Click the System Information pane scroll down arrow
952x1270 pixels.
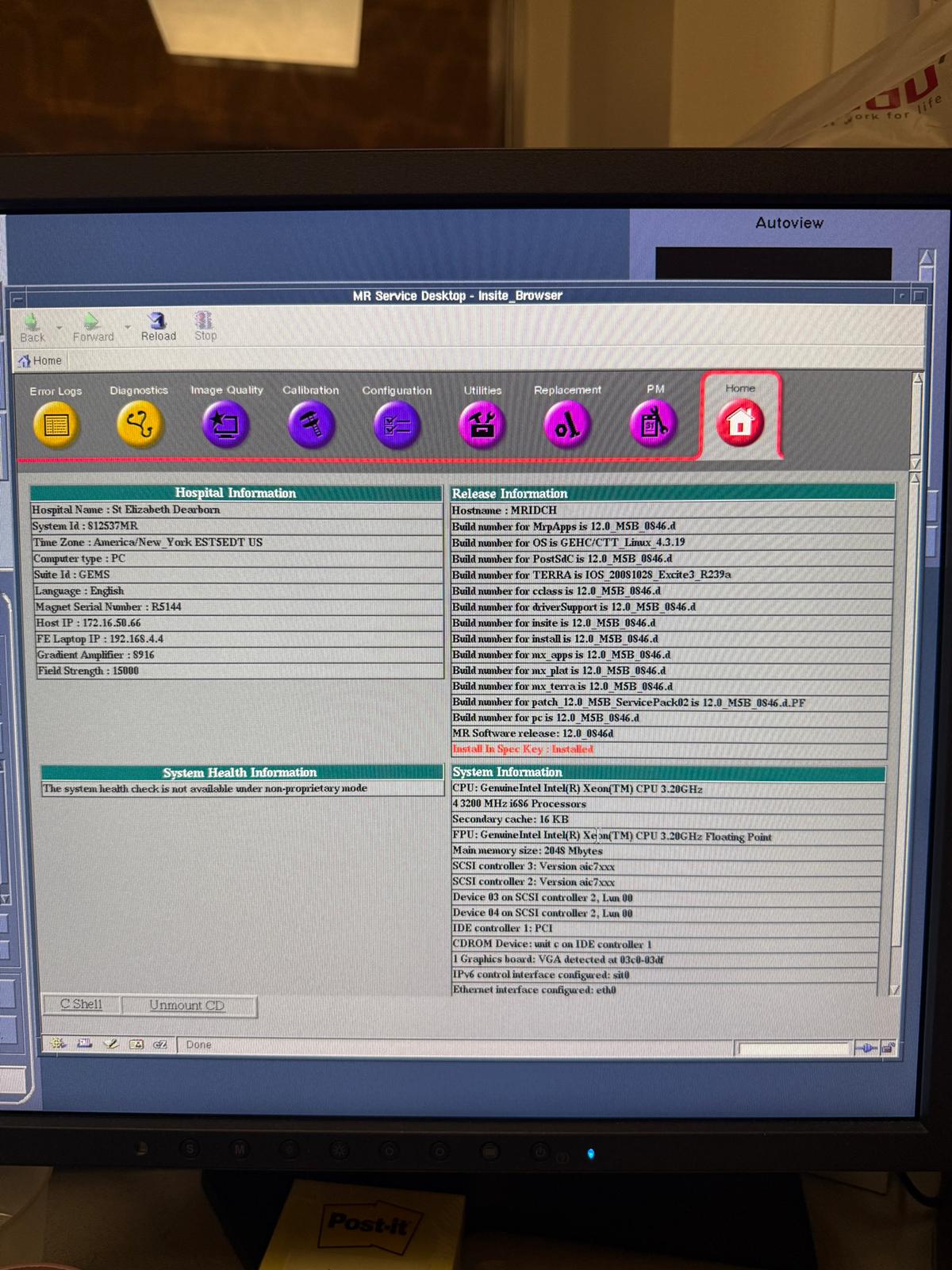click(896, 990)
